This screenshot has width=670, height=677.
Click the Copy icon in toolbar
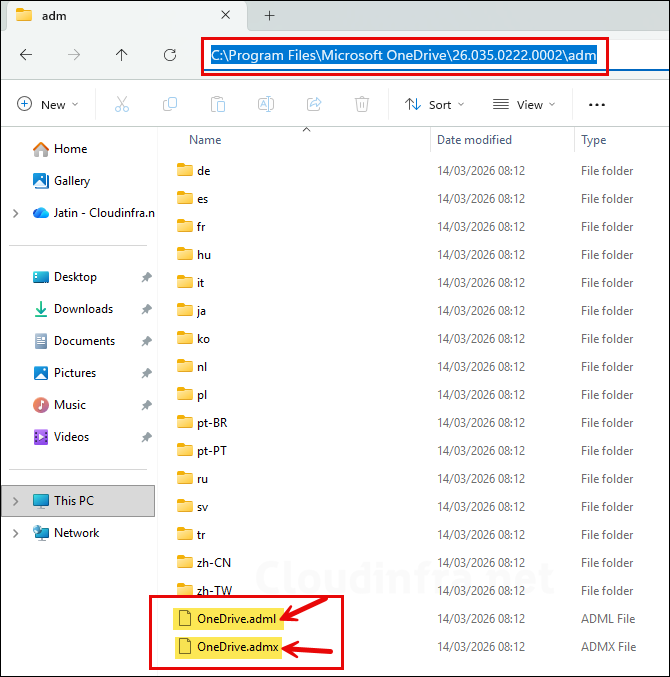[170, 104]
